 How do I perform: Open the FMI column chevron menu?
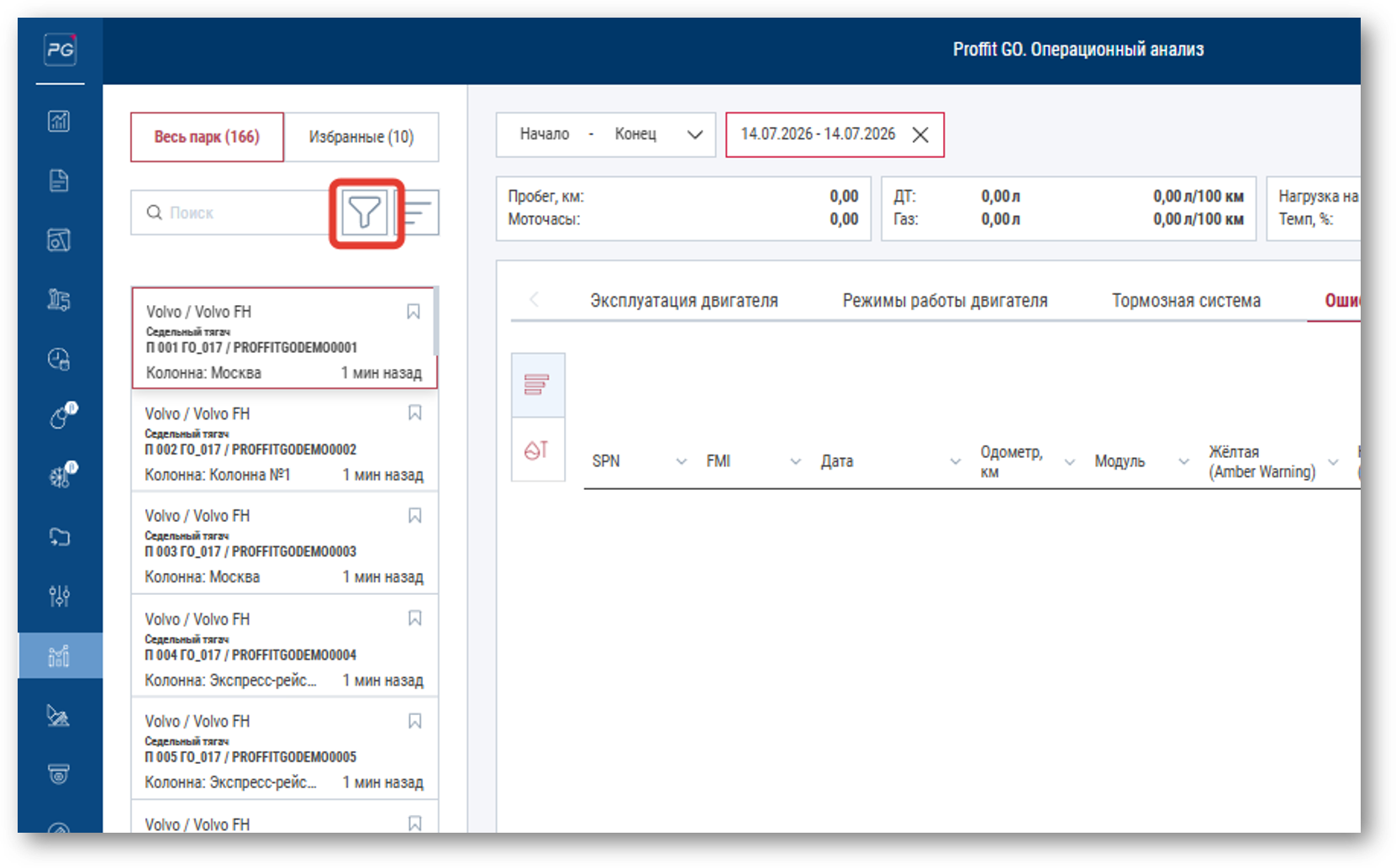coord(796,461)
